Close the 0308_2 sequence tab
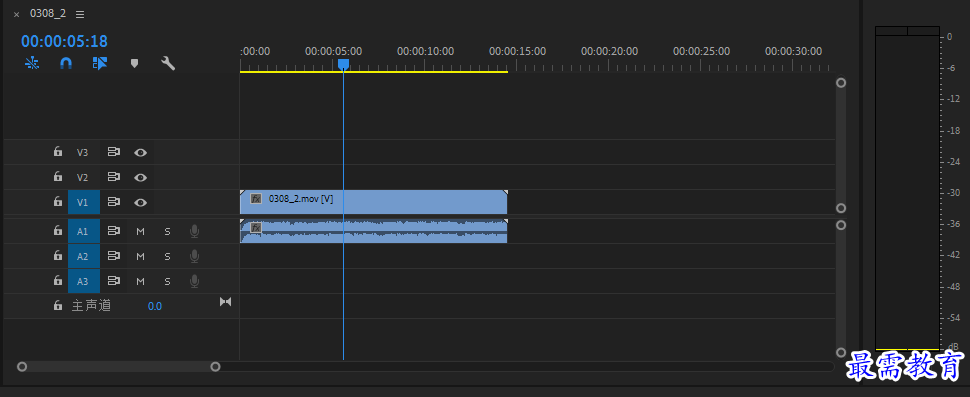The image size is (970, 397). (17, 14)
